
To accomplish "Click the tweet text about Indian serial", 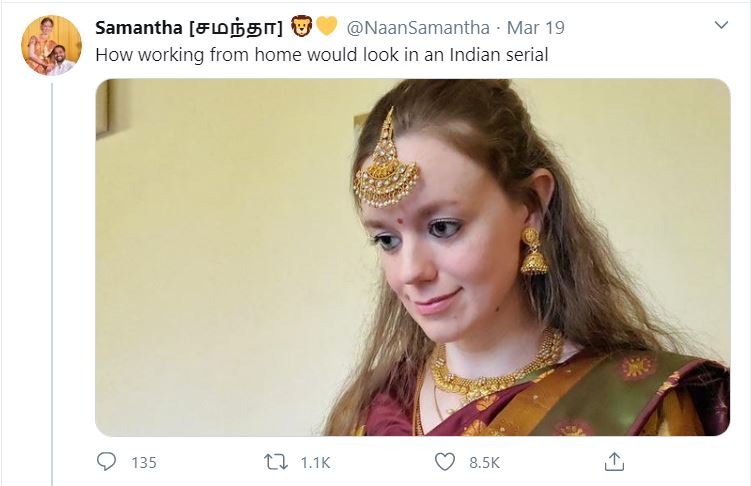I will pos(321,54).
